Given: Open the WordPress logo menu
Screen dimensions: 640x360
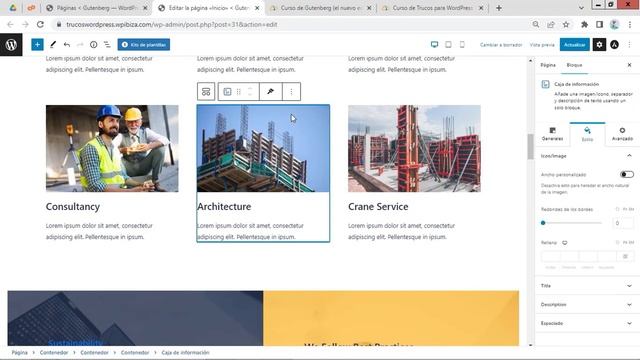Looking at the screenshot, I should [x=11, y=44].
